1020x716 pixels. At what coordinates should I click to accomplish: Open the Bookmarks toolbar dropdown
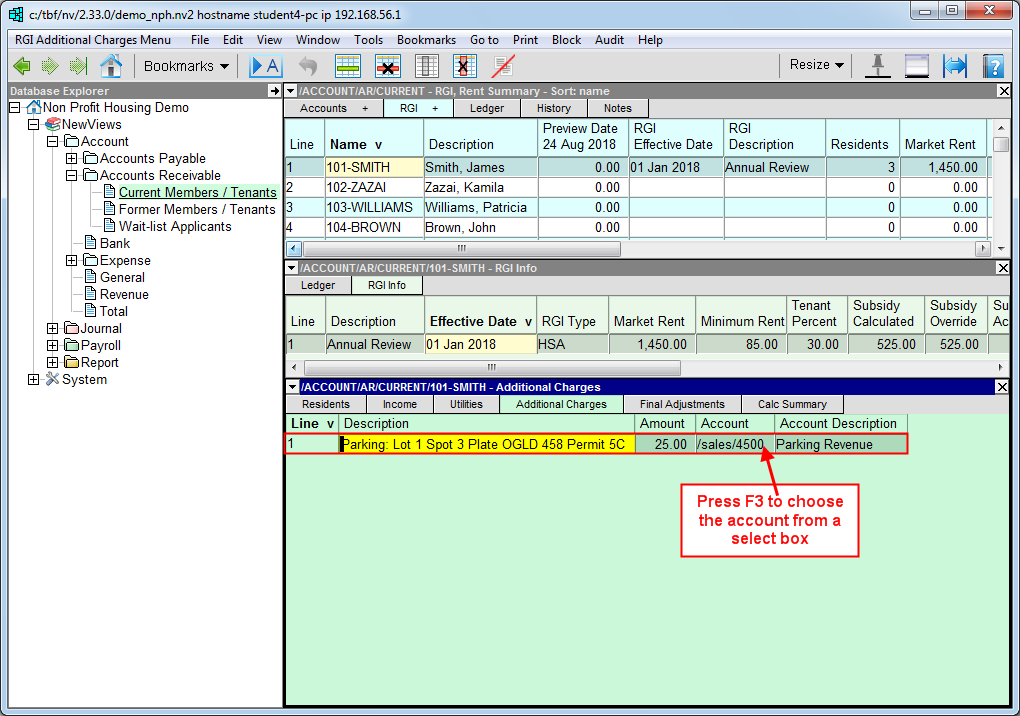tap(186, 66)
